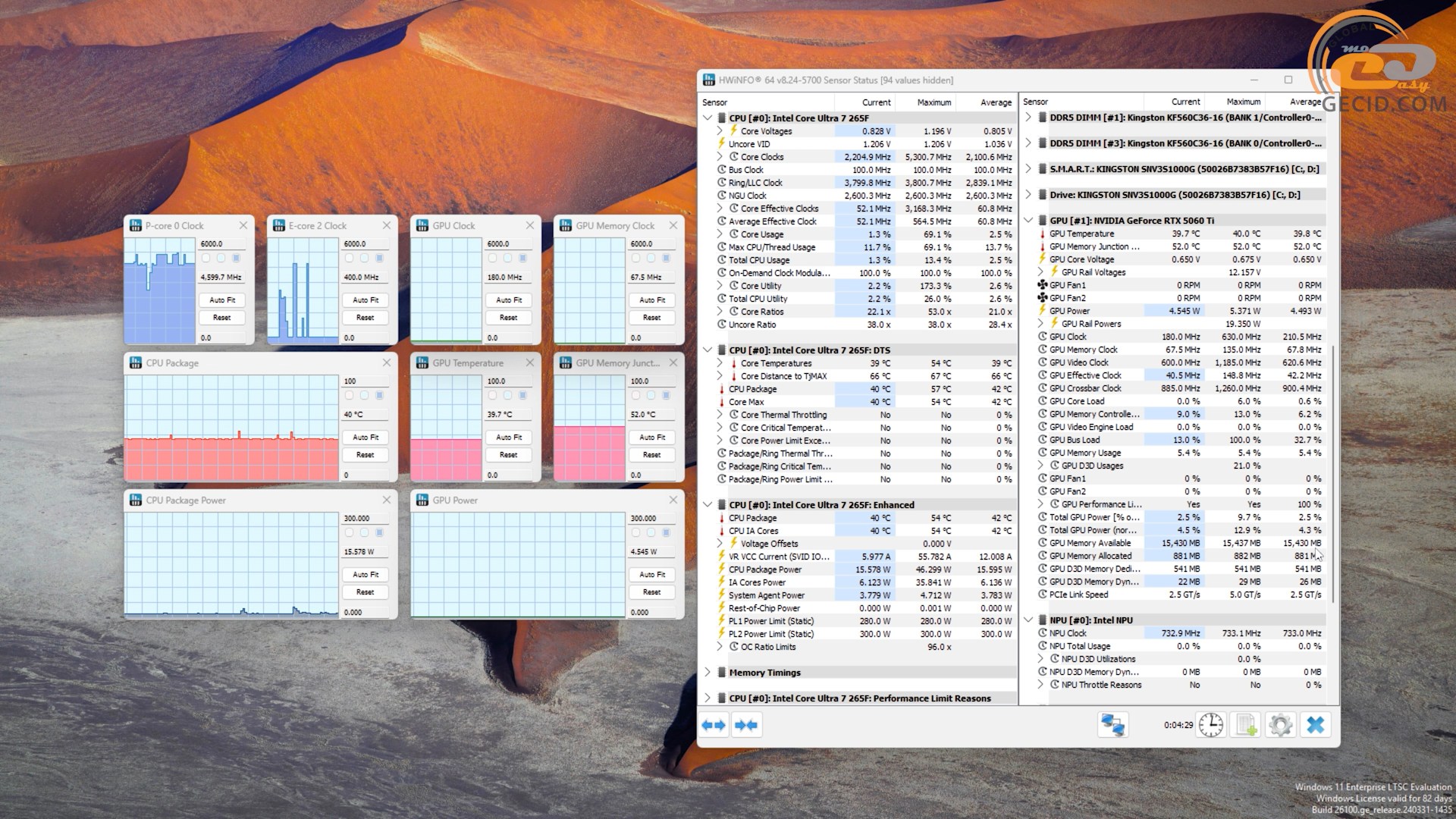Screen dimensions: 1456x819
Task: Click the clock icon beside NPU Clock
Action: coord(1043,633)
